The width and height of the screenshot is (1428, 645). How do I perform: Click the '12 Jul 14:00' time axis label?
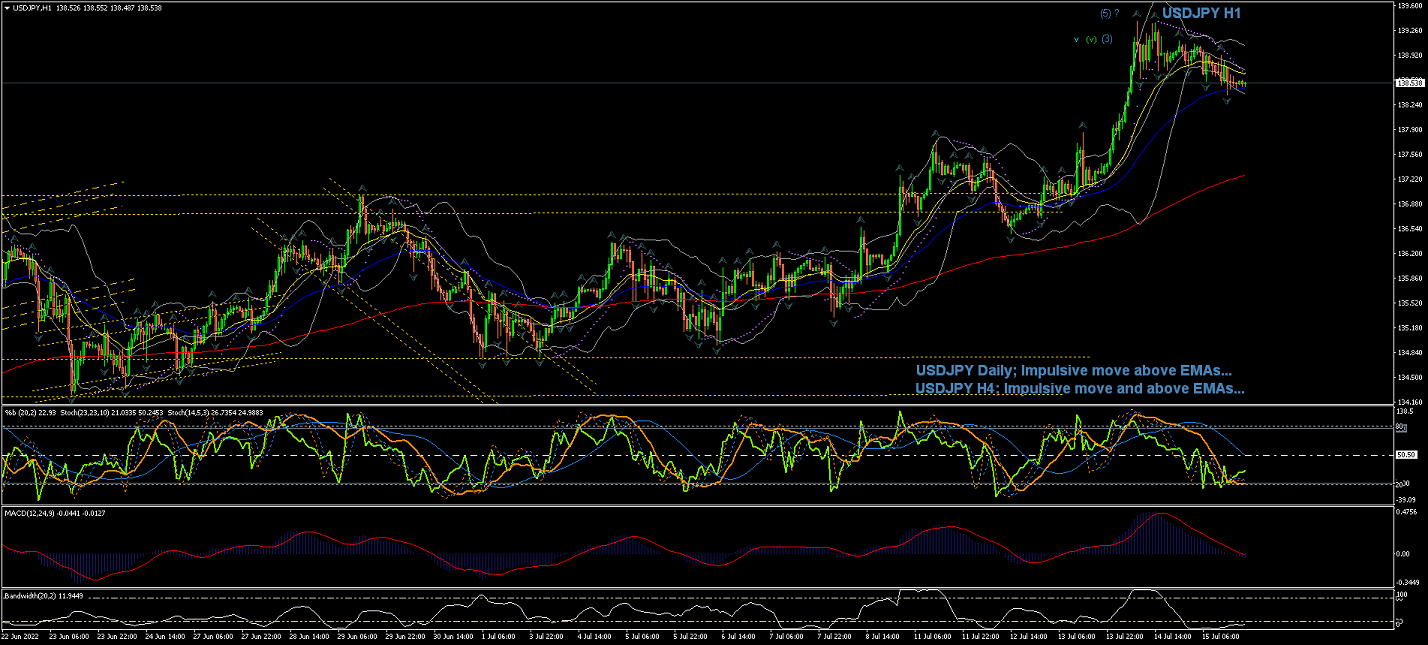pyautogui.click(x=1029, y=636)
